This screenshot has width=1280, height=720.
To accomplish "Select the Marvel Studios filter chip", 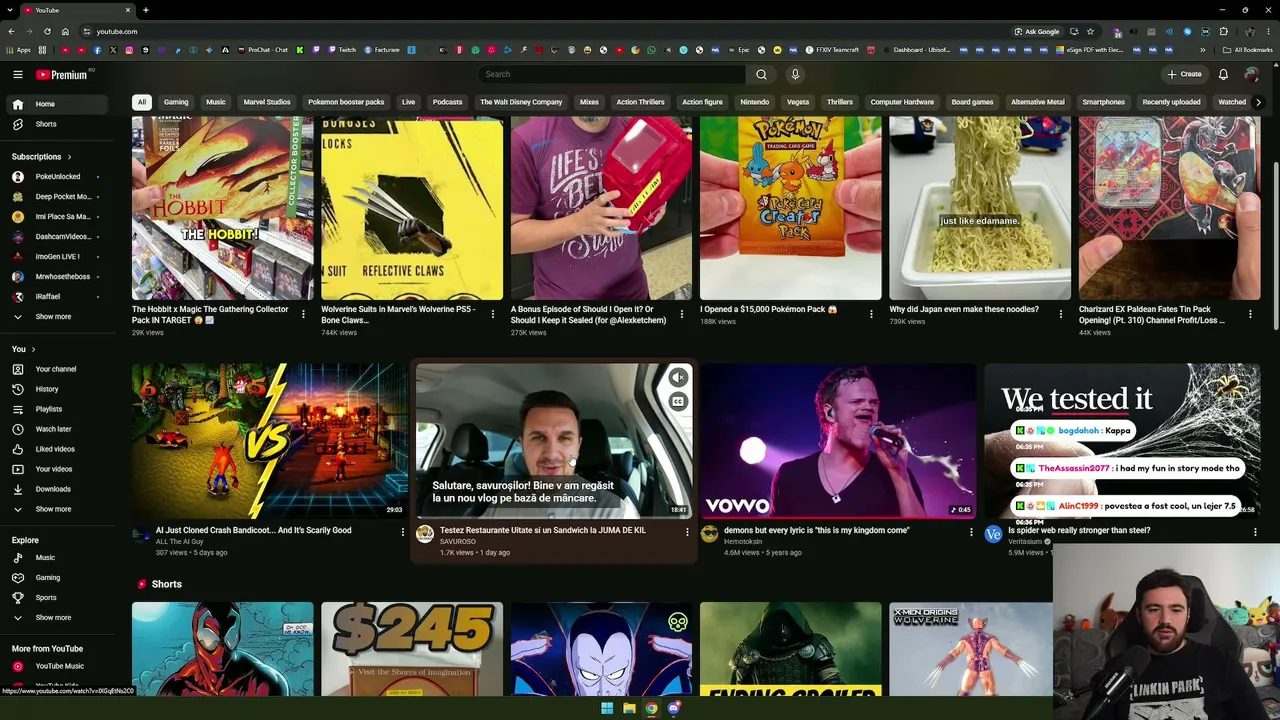I will [x=267, y=102].
